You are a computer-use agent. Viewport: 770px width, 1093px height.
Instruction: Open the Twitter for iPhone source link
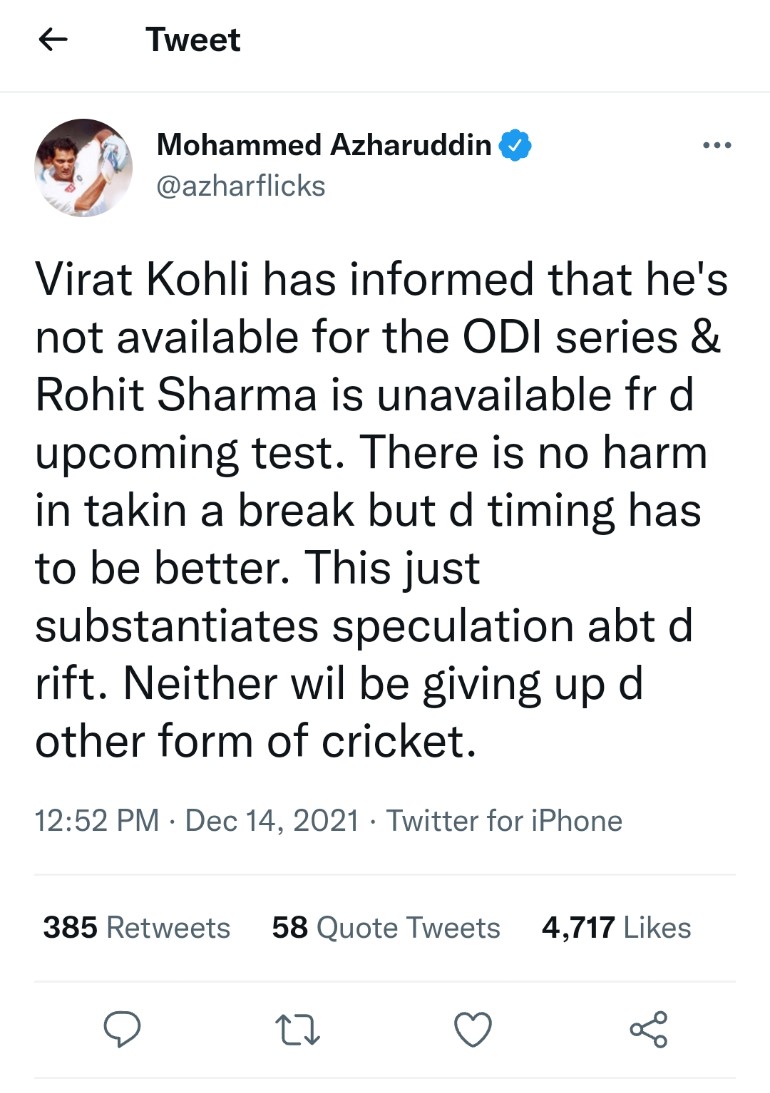coord(504,821)
